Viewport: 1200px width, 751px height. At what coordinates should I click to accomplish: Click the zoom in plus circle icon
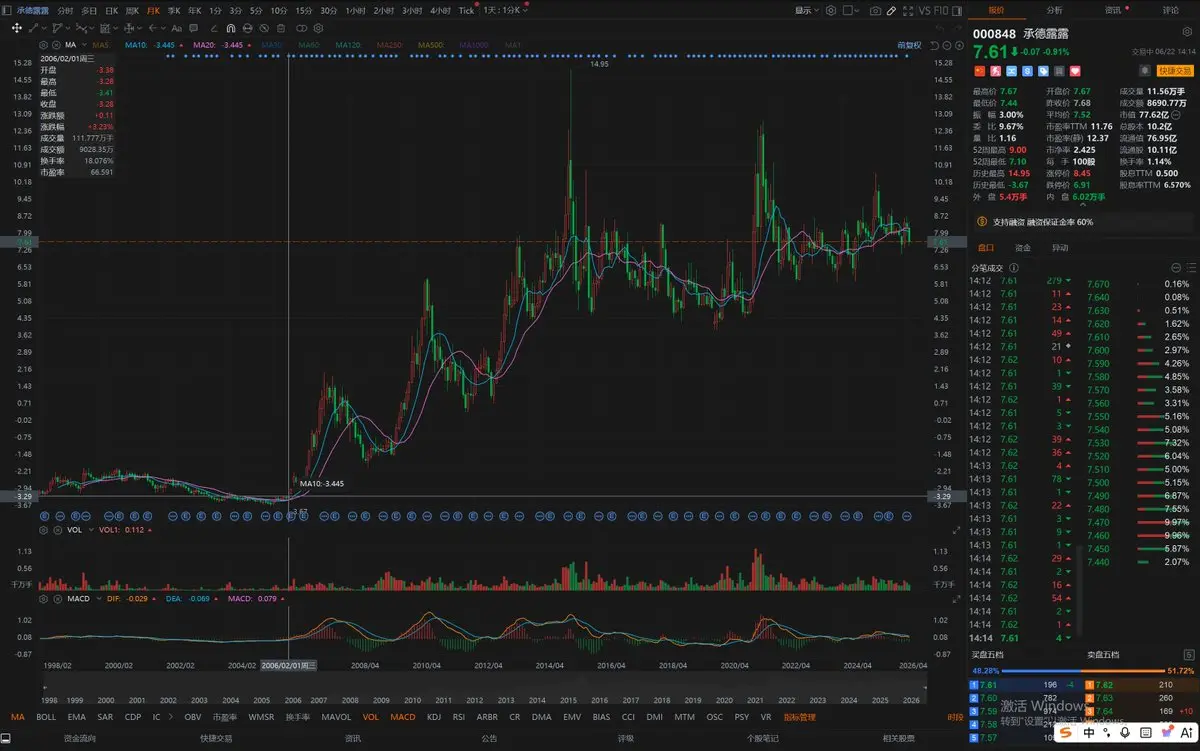[959, 46]
